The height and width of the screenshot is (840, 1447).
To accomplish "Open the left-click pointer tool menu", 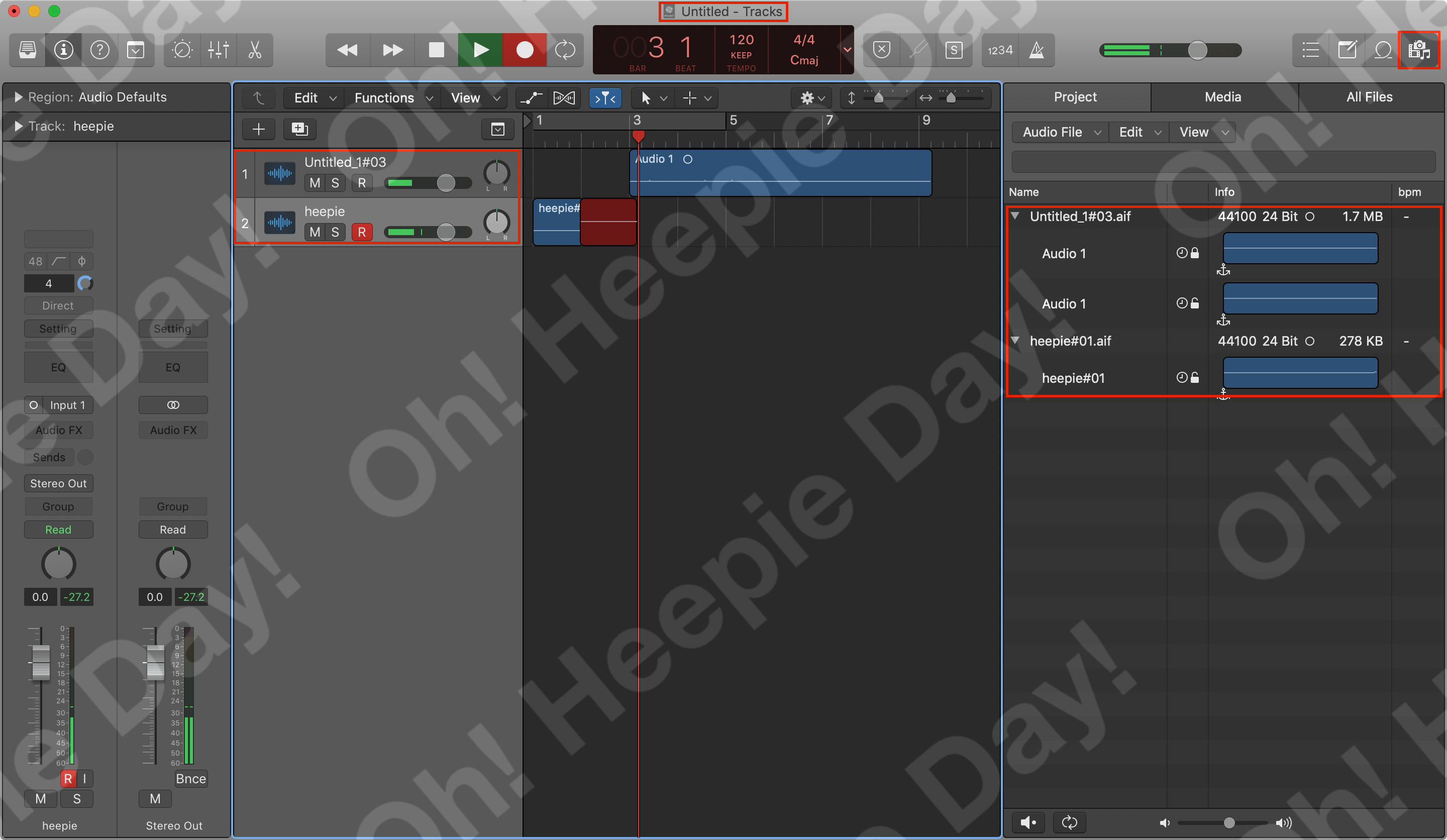I will click(x=653, y=98).
